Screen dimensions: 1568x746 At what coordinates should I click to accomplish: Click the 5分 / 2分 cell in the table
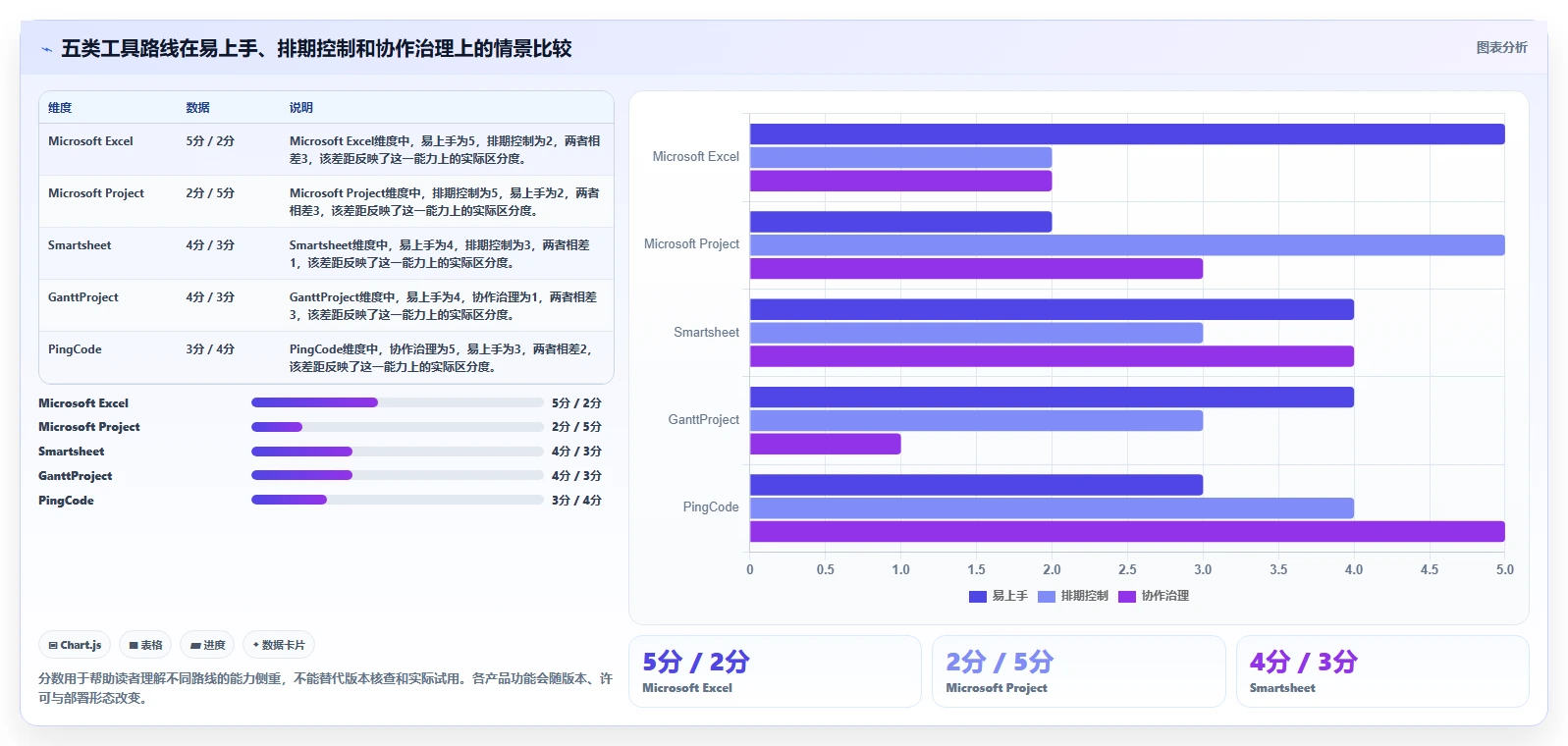210,141
